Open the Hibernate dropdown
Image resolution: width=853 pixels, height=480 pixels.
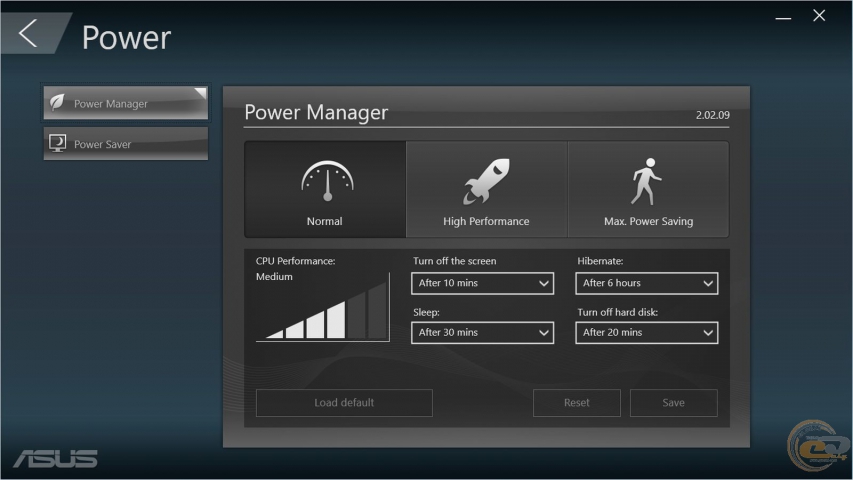[x=647, y=284]
